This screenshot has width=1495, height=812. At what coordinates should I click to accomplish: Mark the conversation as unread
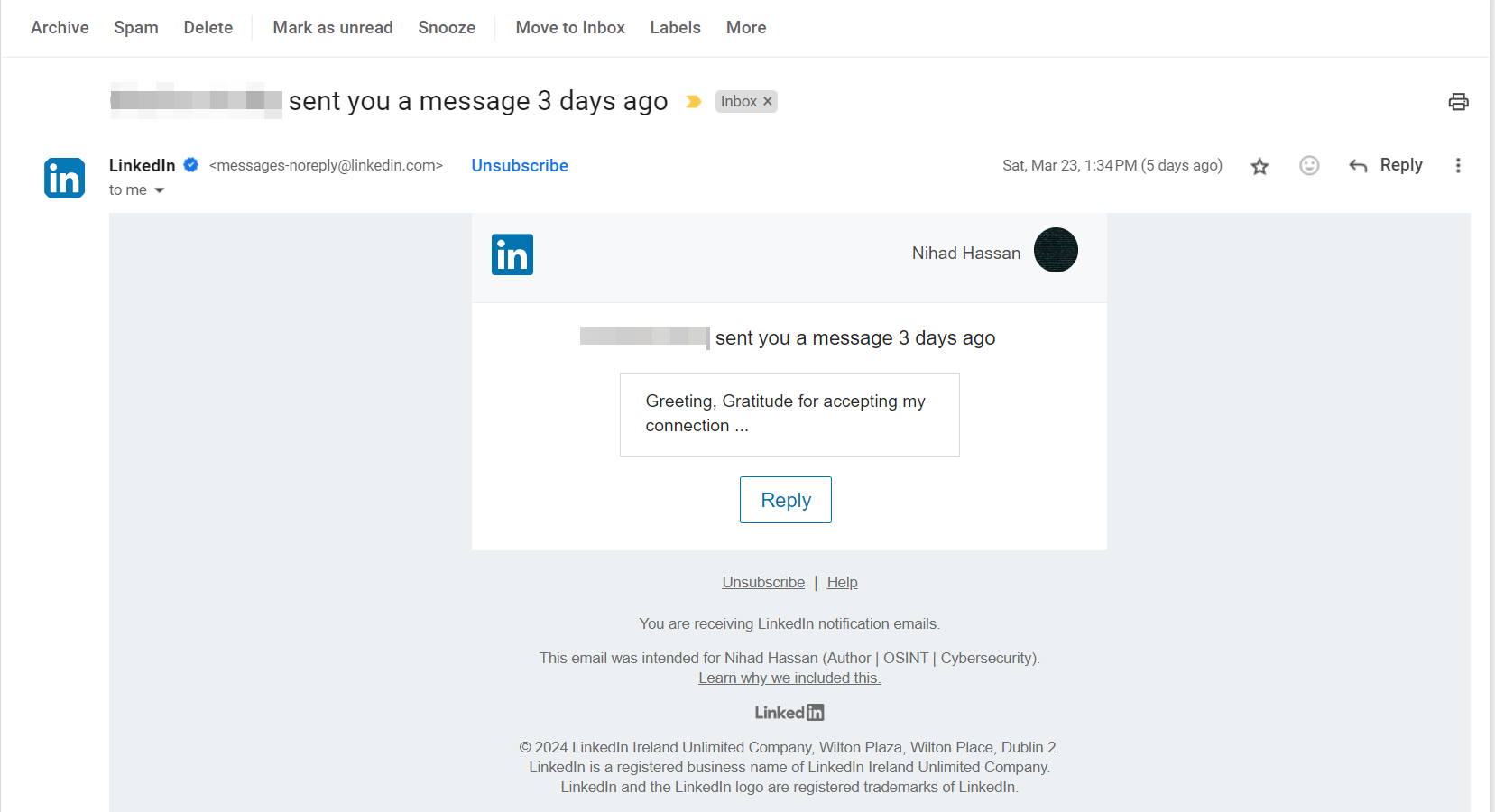[332, 27]
